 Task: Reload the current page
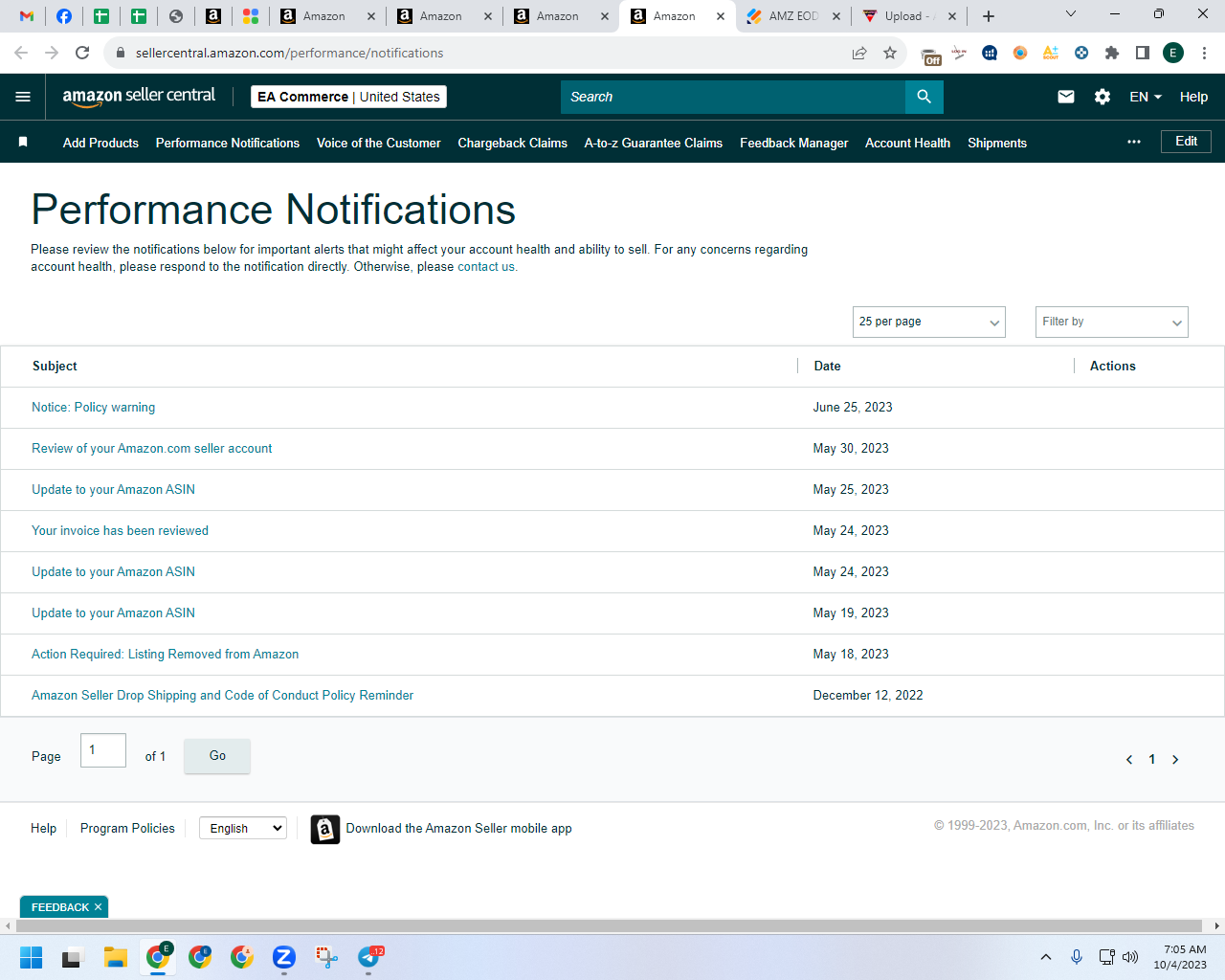tap(82, 53)
